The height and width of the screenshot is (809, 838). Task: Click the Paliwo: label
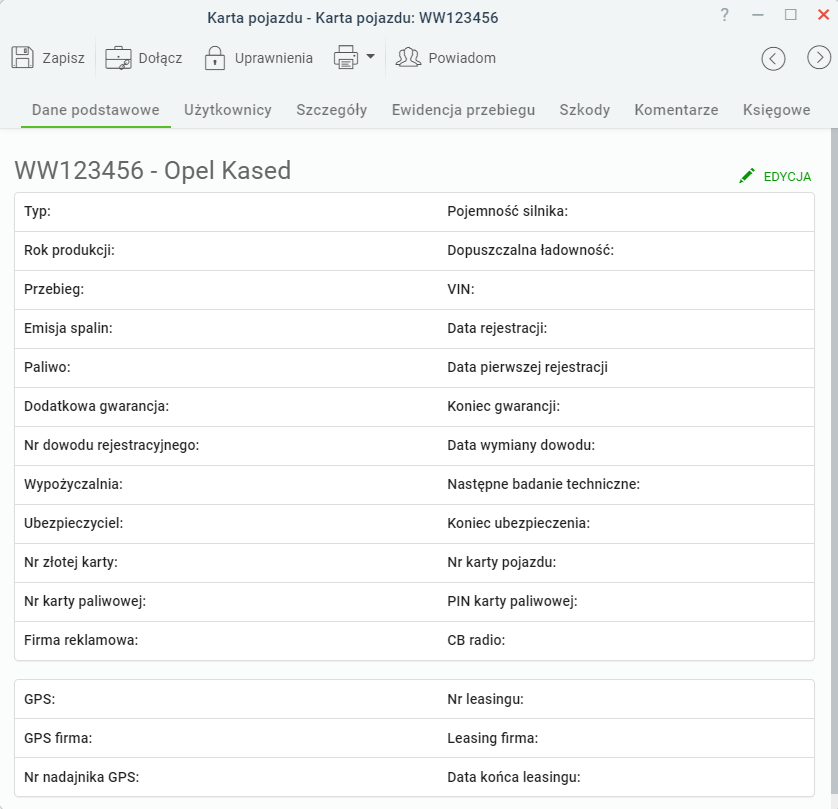pyautogui.click(x=47, y=367)
